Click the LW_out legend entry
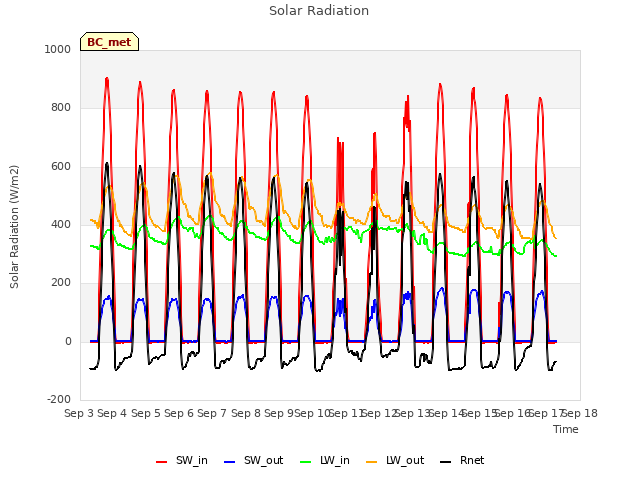This screenshot has height=480, width=640. (395, 461)
